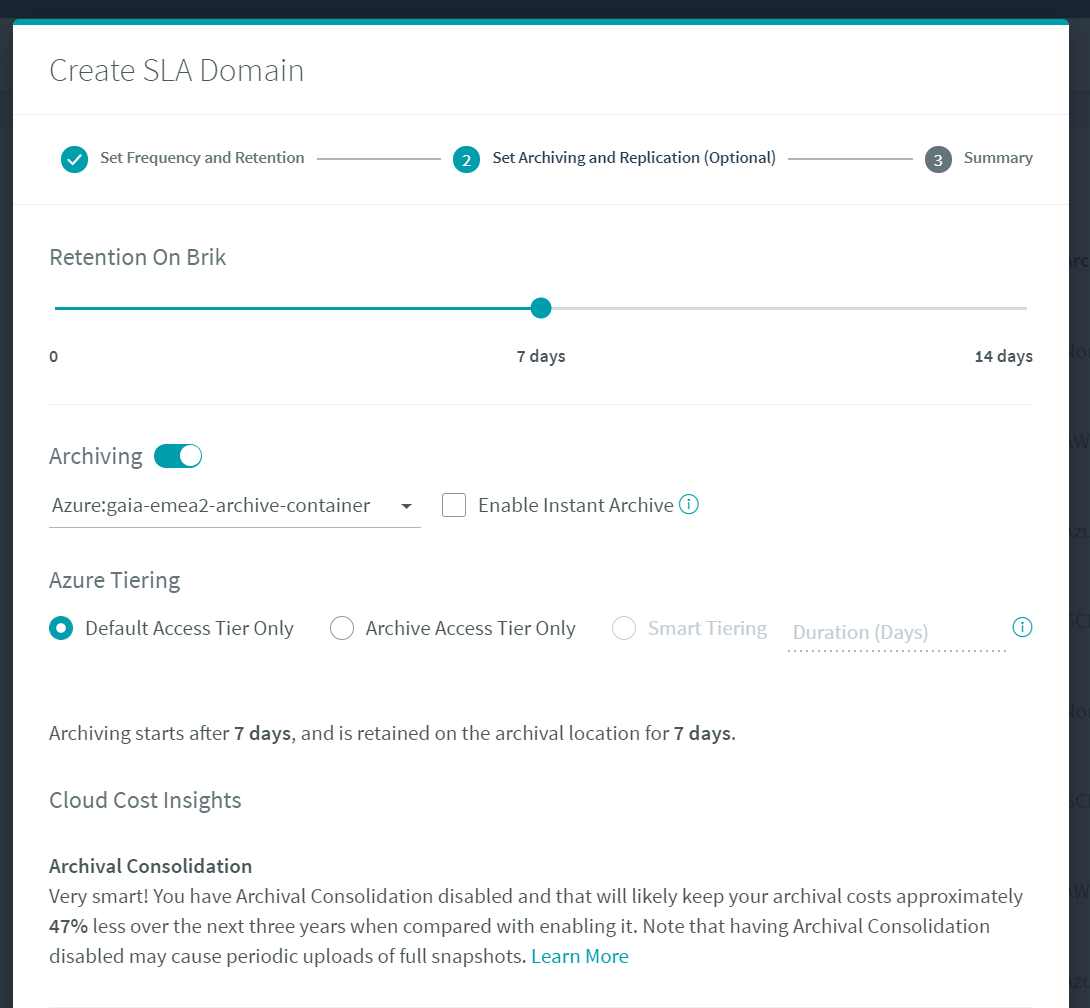Click the step 3 numbered circle
Image resolution: width=1090 pixels, height=1008 pixels.
[938, 159]
